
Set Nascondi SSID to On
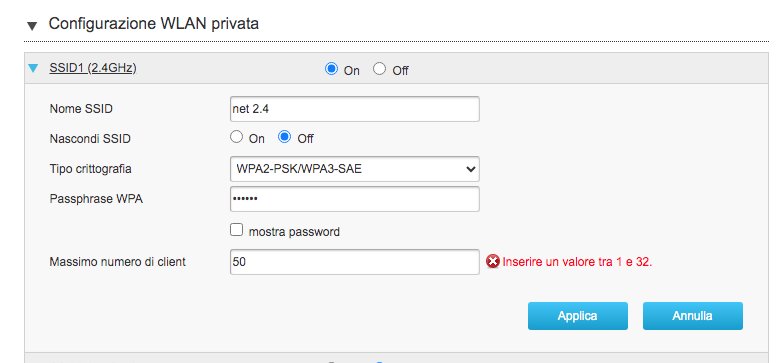coord(237,137)
